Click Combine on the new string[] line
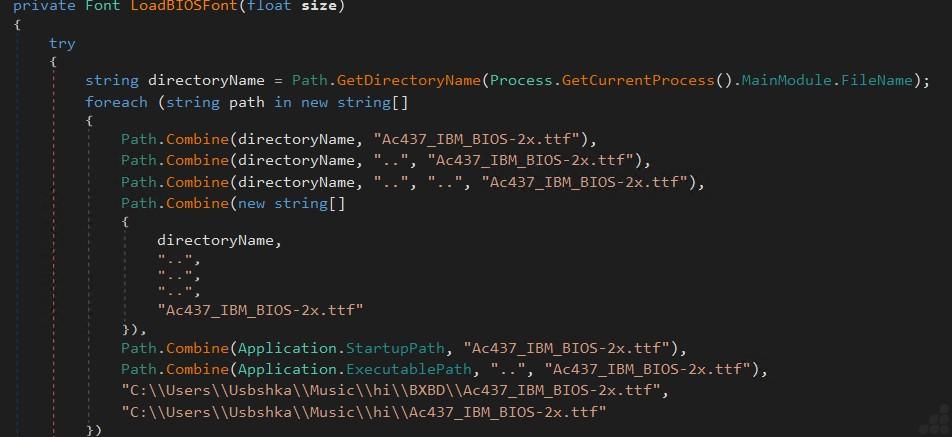This screenshot has height=437, width=952. 197,203
